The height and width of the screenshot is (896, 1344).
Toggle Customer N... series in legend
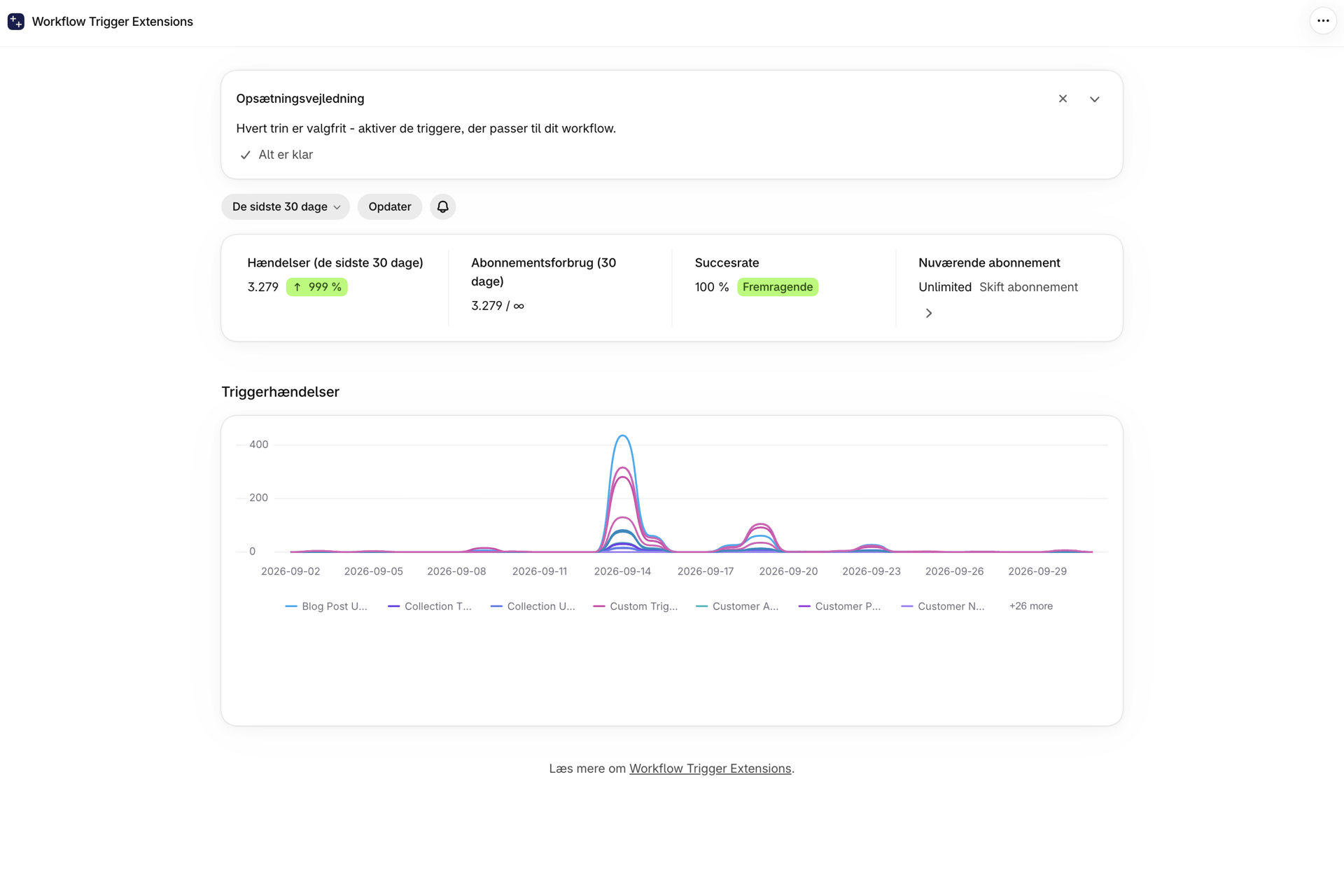(943, 606)
